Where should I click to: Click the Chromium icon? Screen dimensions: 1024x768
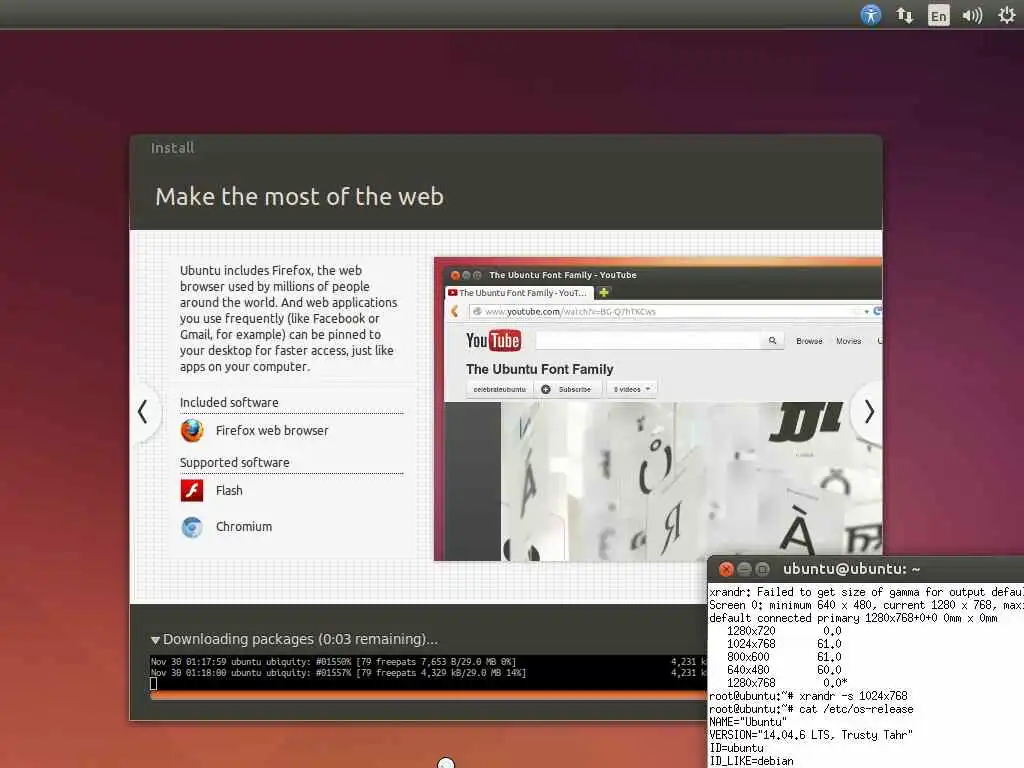click(192, 527)
